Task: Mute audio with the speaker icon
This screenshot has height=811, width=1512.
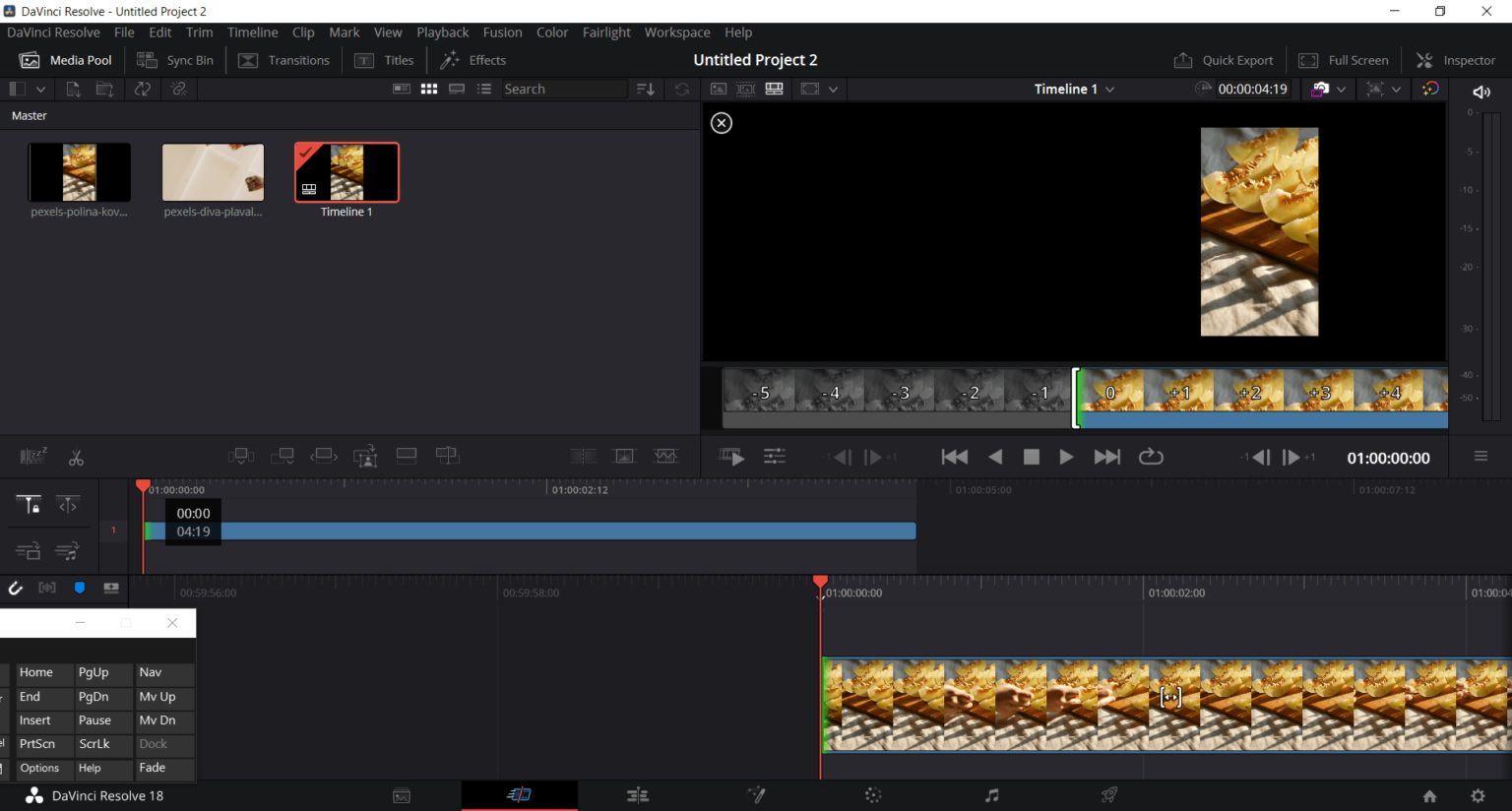Action: pos(1481,92)
